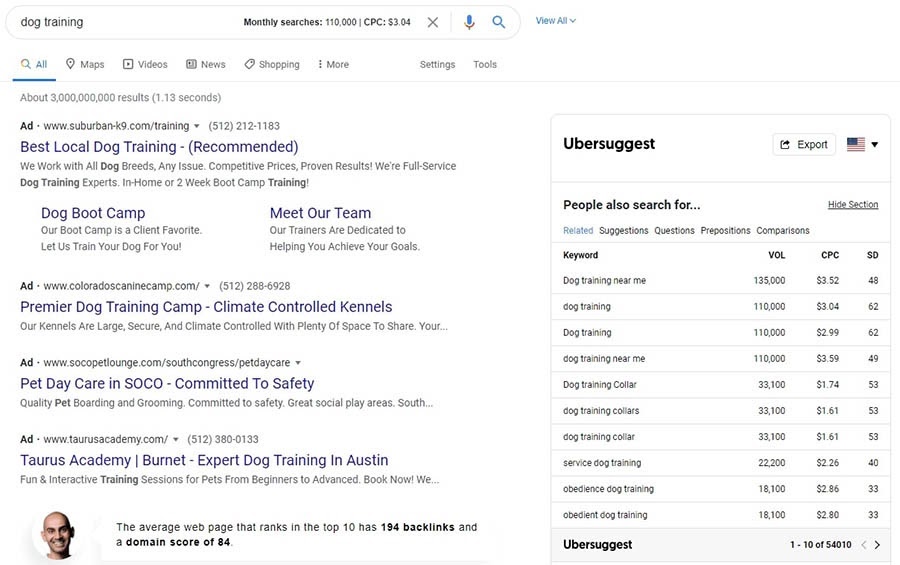
Task: Switch to News results tab
Action: 205,64
